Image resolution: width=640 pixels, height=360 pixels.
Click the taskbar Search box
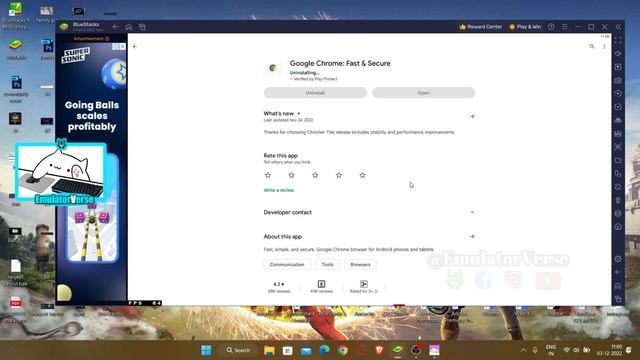[238, 350]
